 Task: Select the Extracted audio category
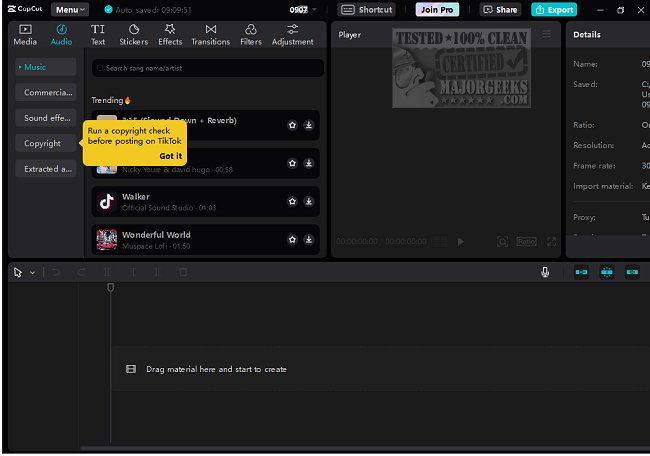tap(46, 169)
